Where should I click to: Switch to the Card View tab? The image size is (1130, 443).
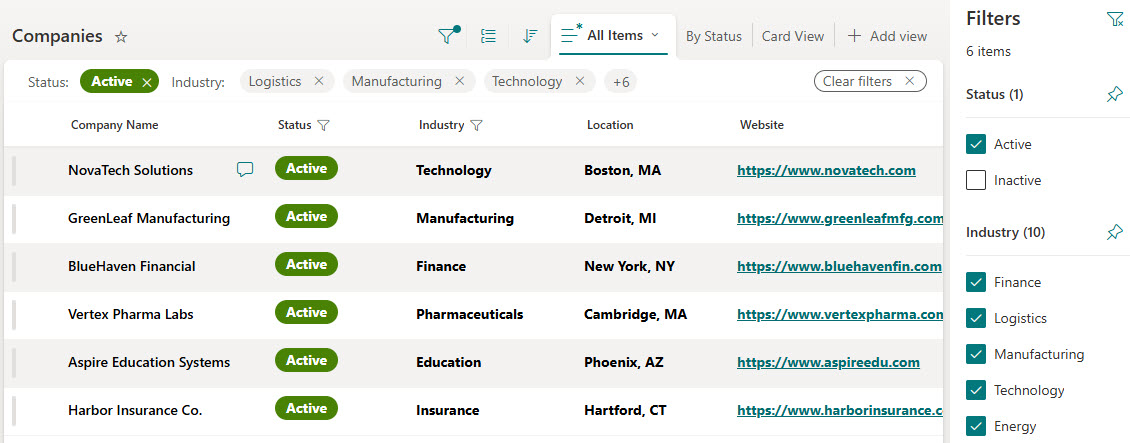click(792, 36)
